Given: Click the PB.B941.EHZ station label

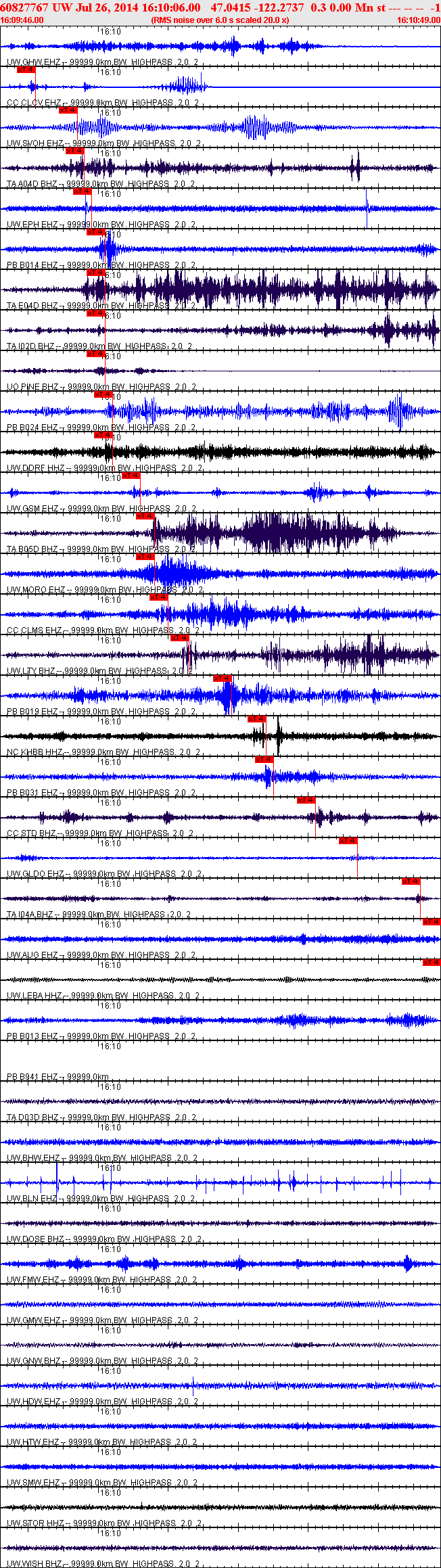Looking at the screenshot, I should point(32,1077).
